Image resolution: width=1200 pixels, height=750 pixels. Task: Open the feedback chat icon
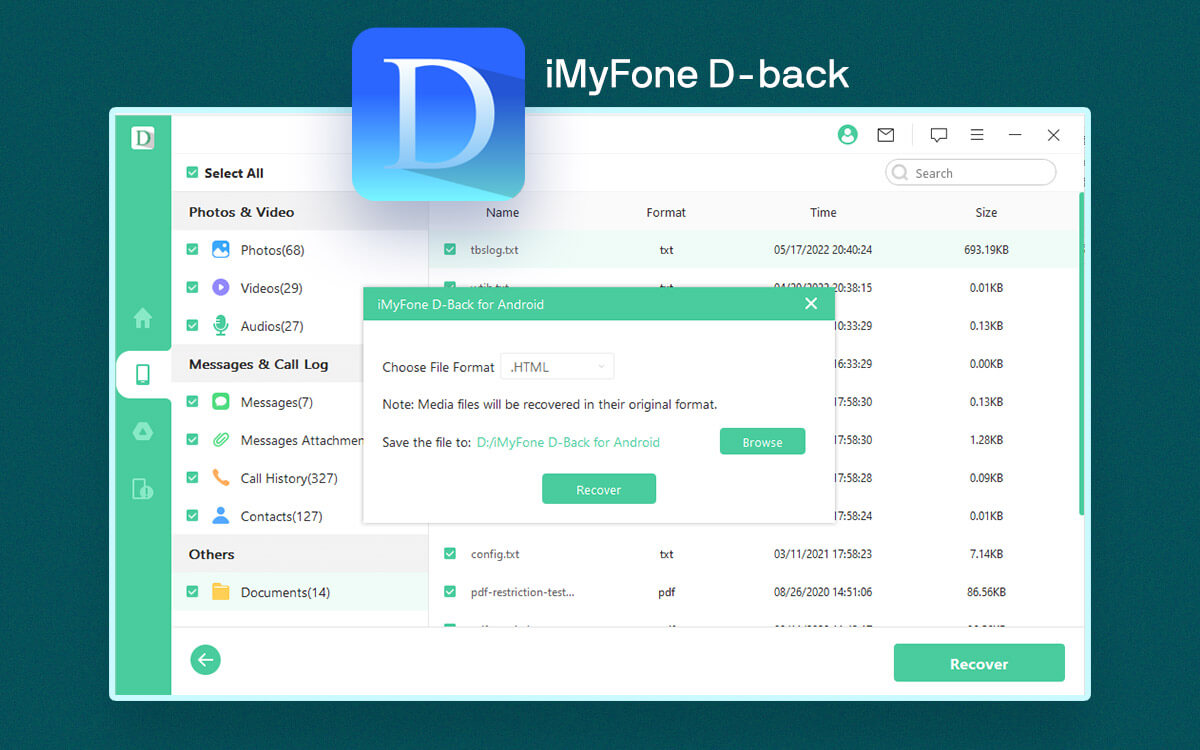(939, 135)
